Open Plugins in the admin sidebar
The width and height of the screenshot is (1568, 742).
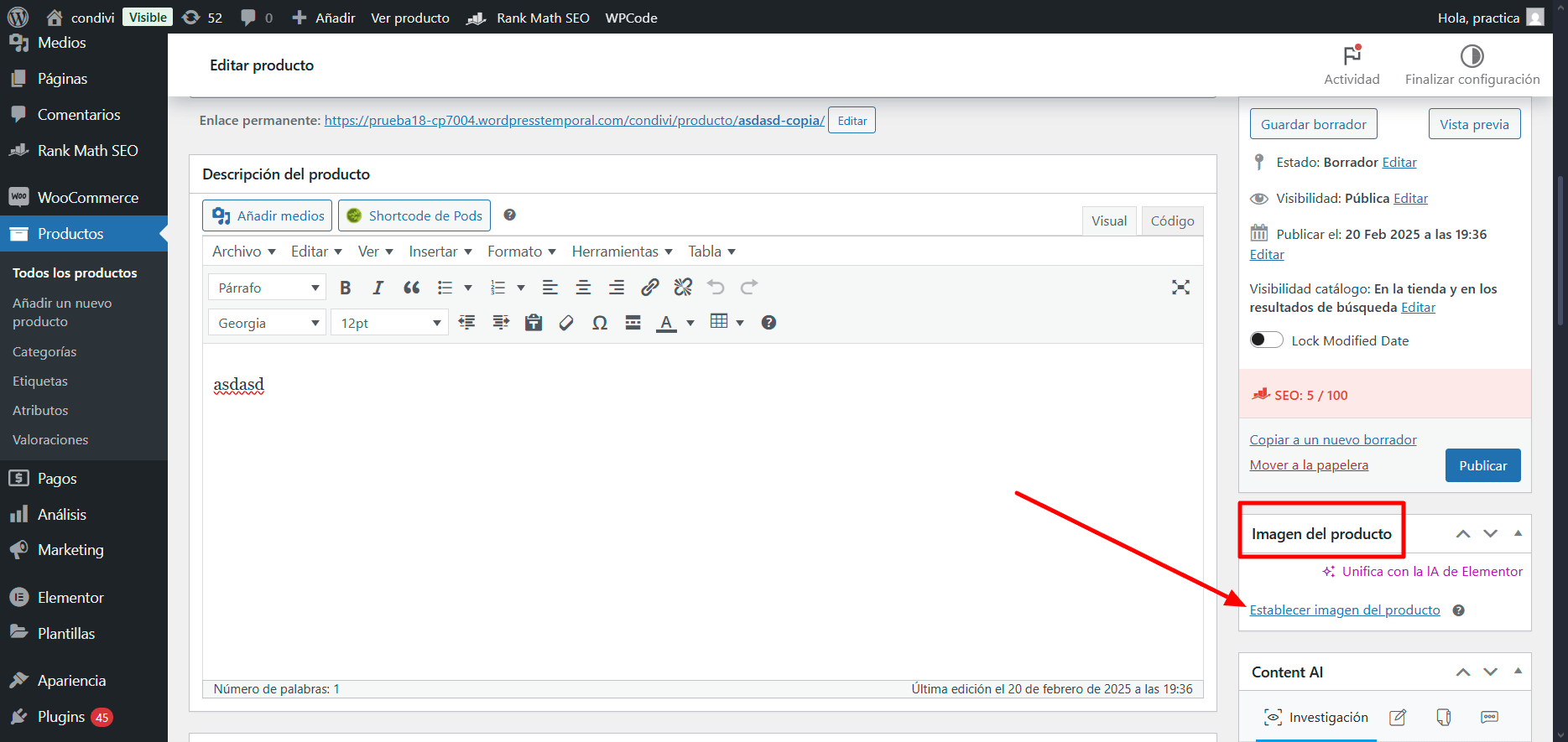84,717
